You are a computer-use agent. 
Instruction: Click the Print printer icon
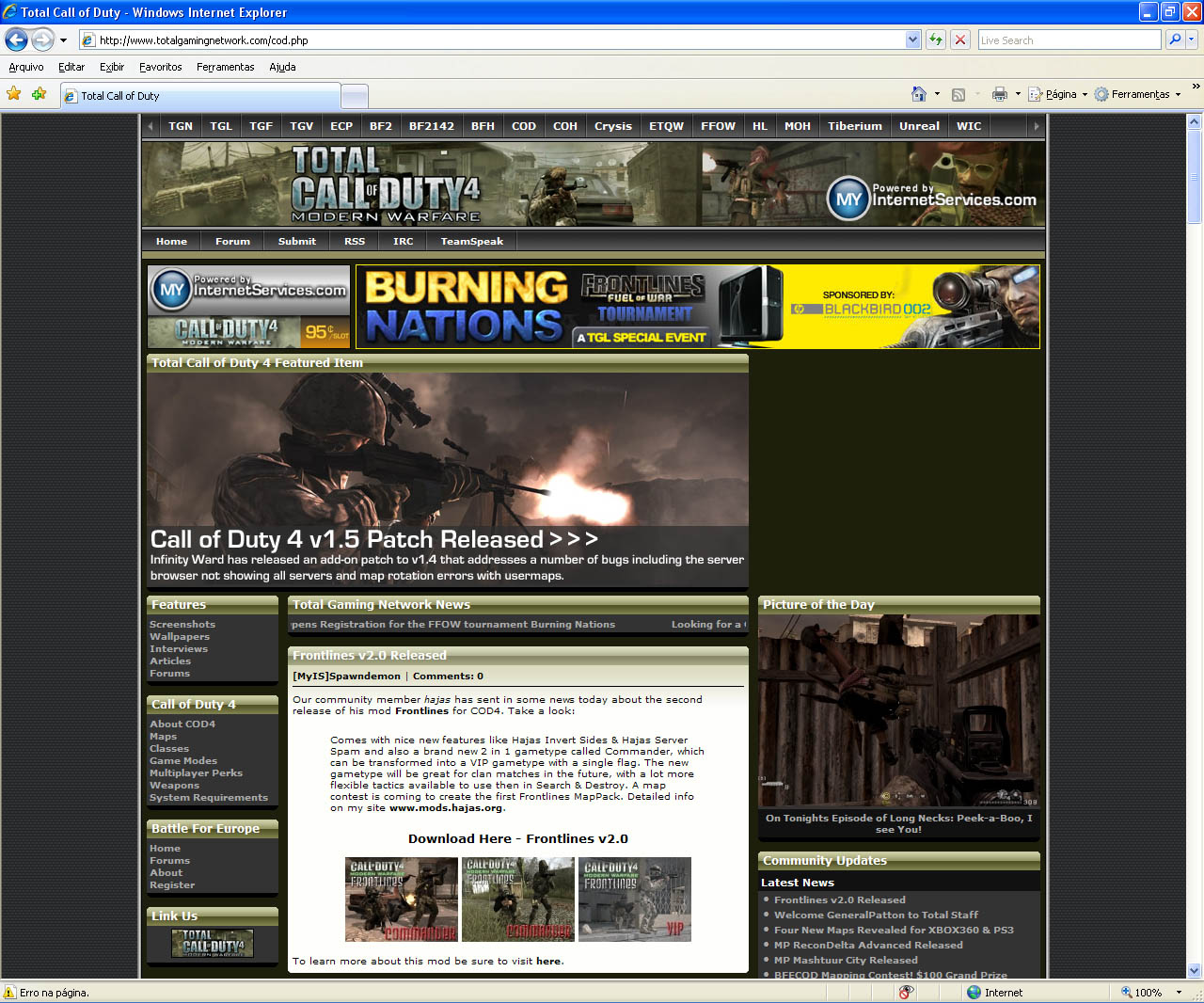tap(999, 94)
